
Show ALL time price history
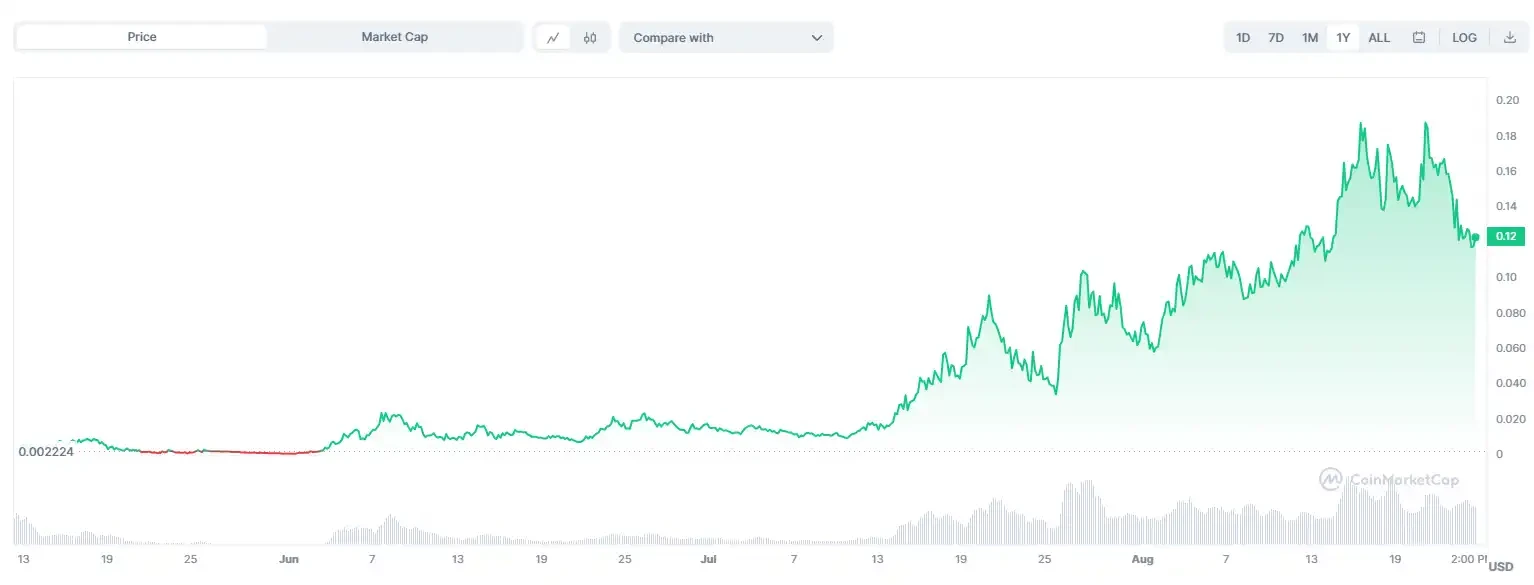pos(1379,38)
